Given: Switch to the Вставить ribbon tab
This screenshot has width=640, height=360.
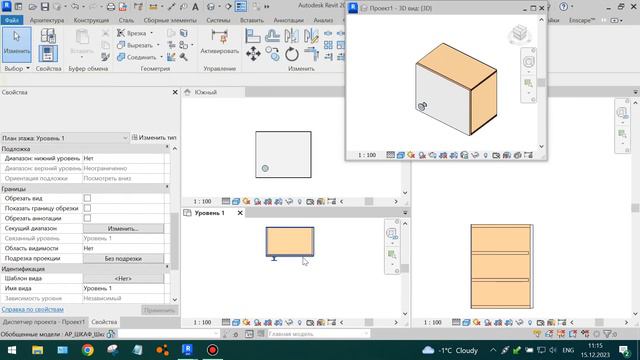Looking at the screenshot, I should (251, 20).
